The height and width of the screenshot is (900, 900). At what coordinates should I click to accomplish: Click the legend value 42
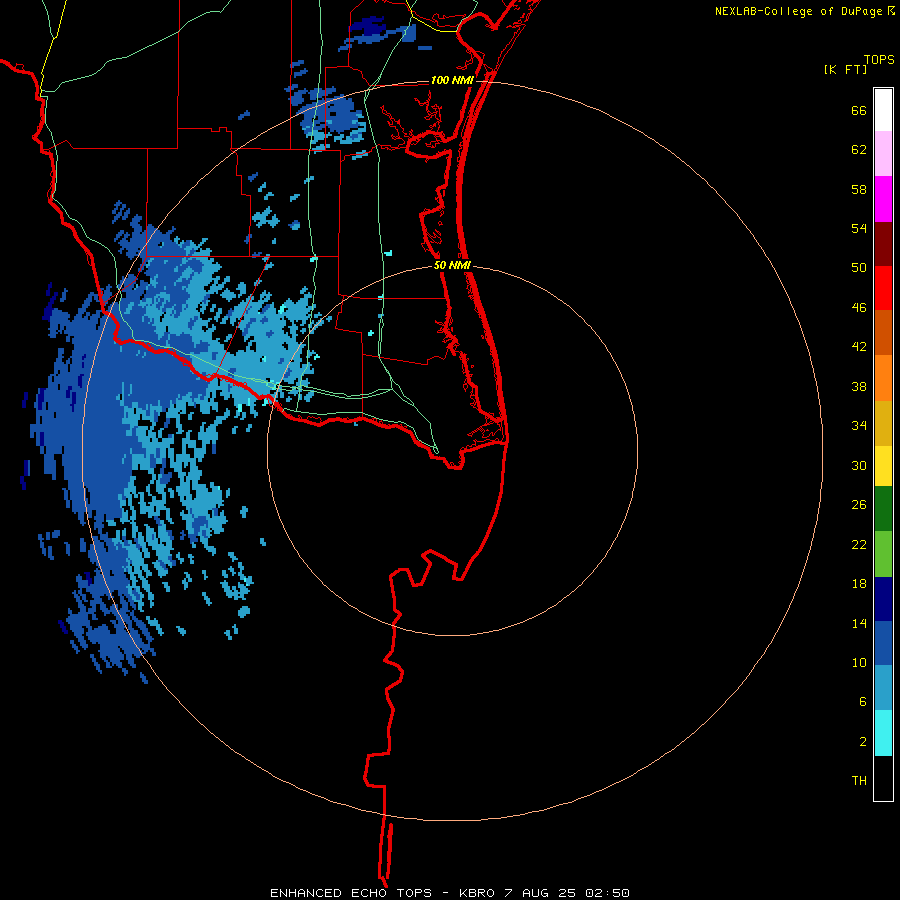pyautogui.click(x=859, y=347)
